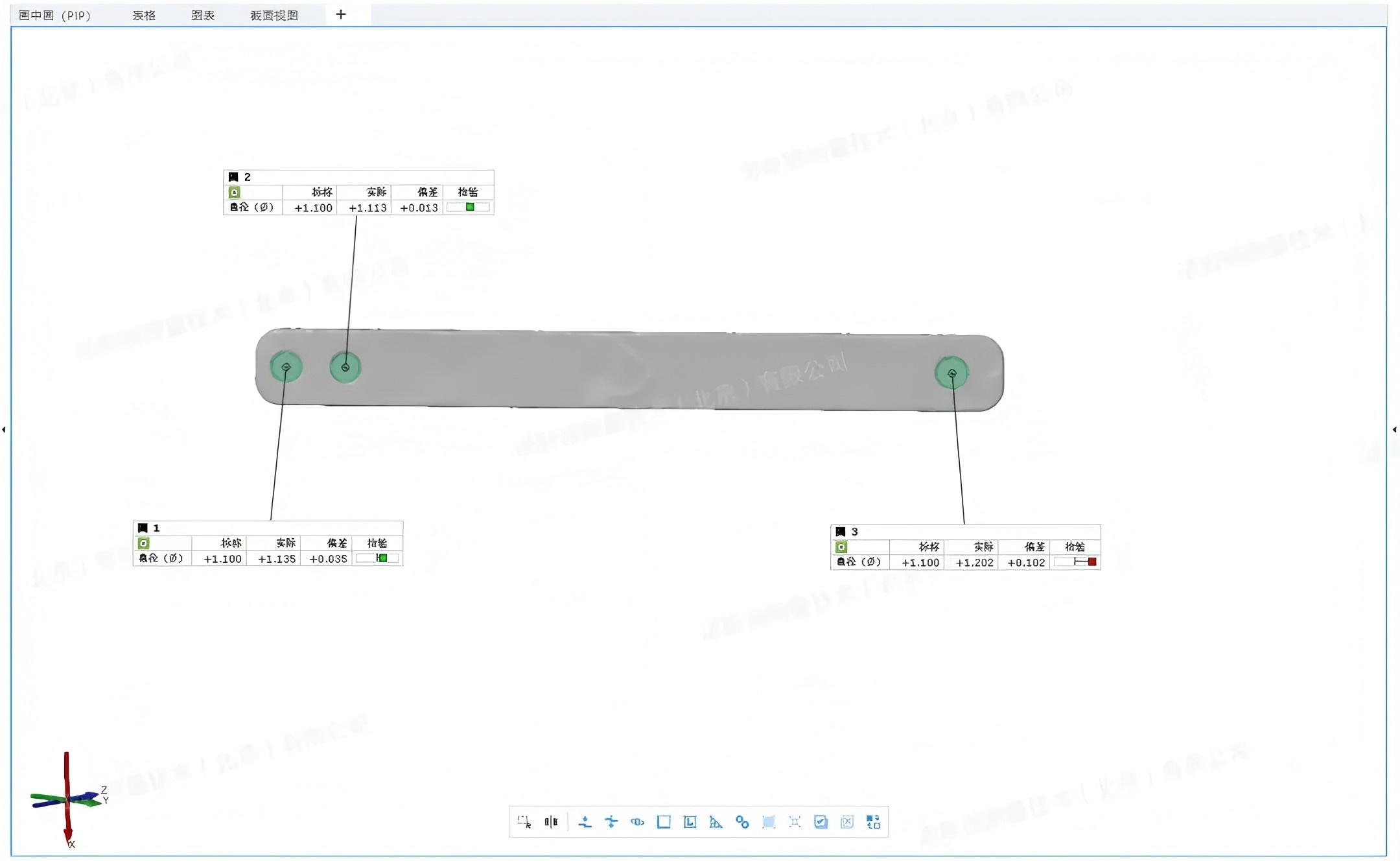
Task: Add a new view tab with plus
Action: pyautogui.click(x=341, y=14)
